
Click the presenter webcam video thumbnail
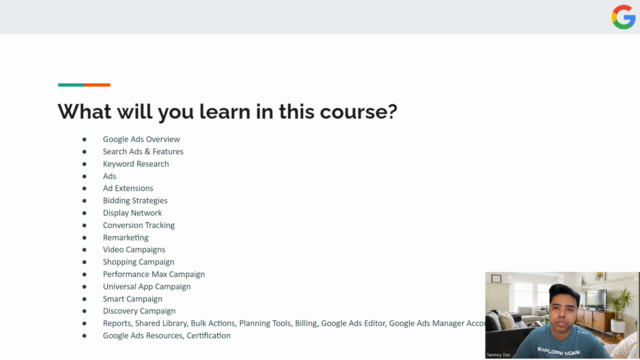562,316
